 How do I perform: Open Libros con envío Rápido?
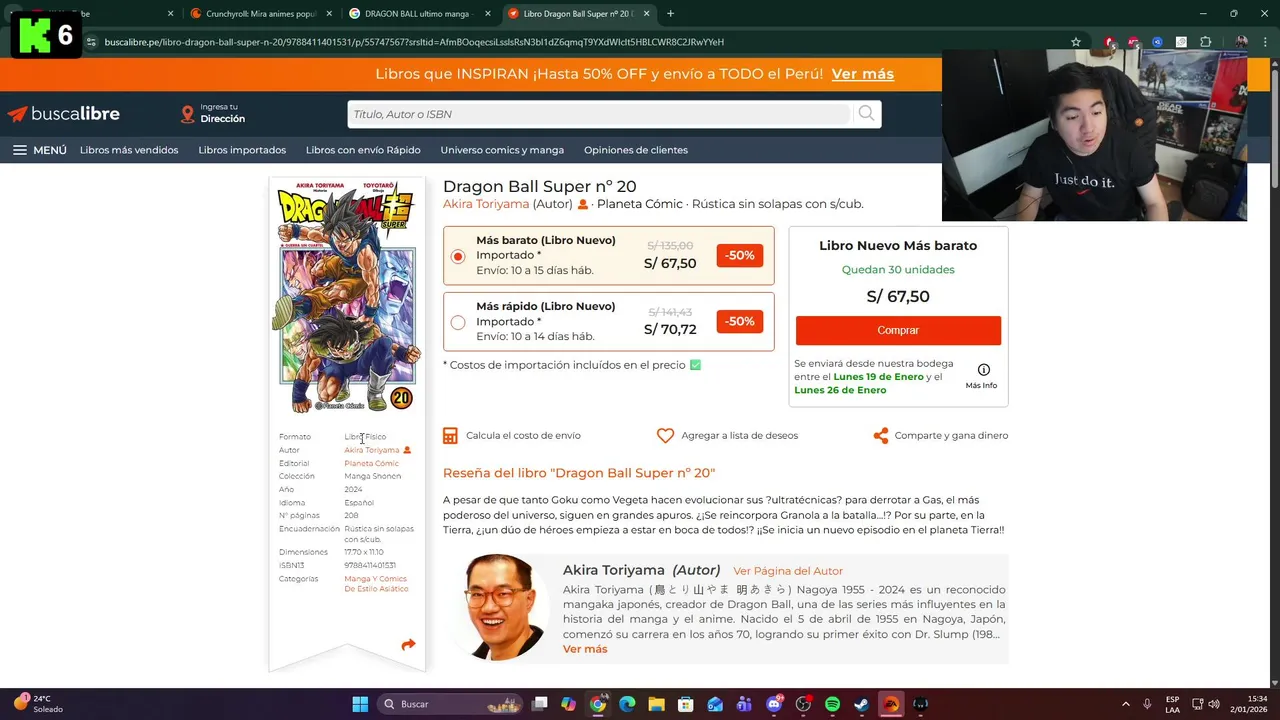click(363, 150)
